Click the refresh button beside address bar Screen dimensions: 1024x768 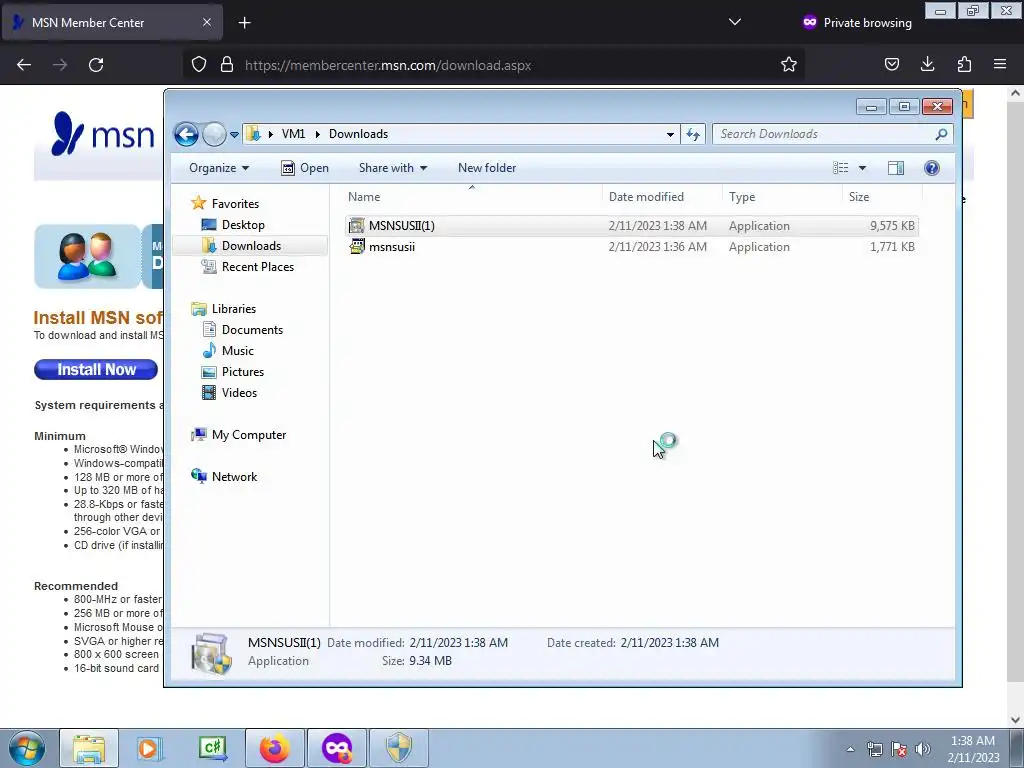[x=693, y=135]
